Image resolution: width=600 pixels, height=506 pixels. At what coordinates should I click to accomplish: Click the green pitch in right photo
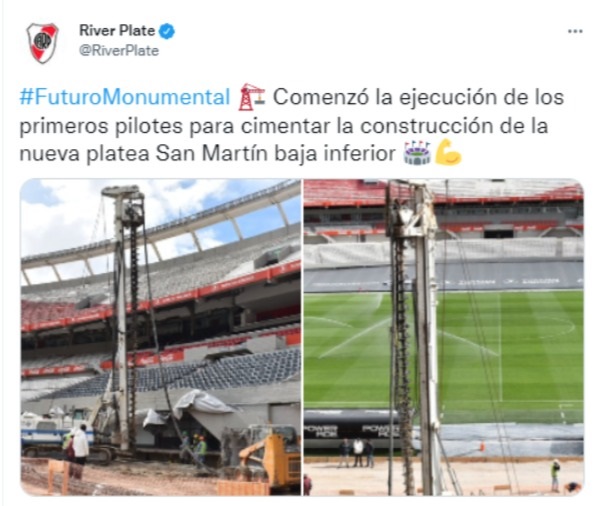509,352
